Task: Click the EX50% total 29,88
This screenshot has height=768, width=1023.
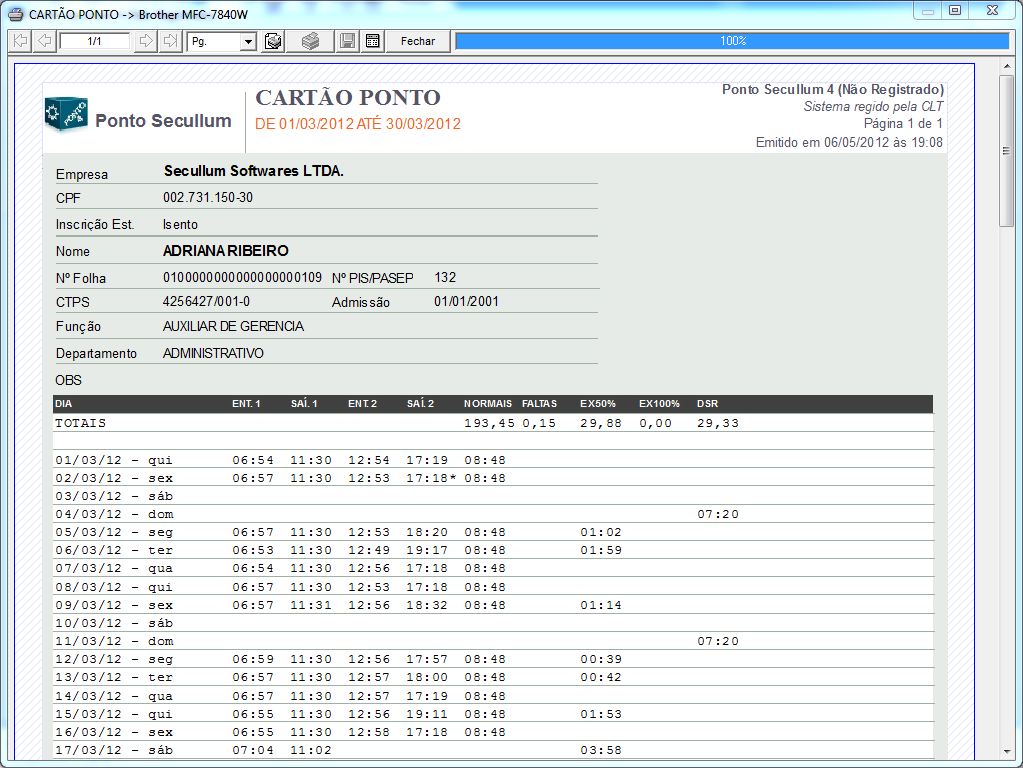Action: 601,423
